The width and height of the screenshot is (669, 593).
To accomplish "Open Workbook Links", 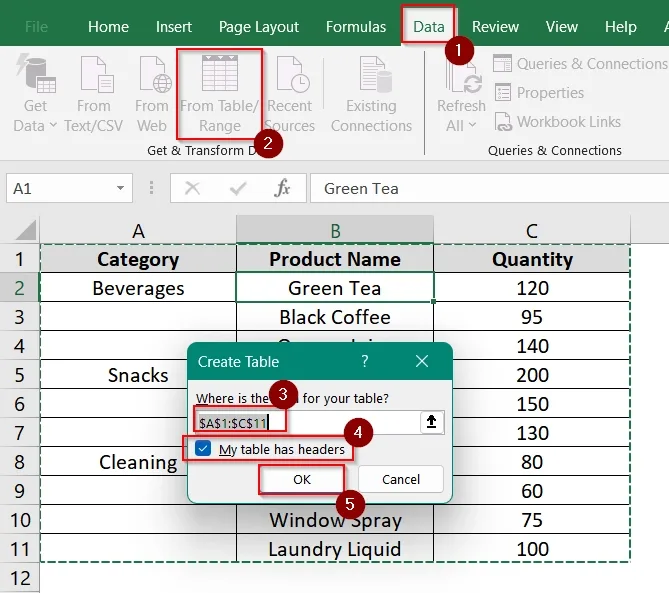I will coord(558,122).
